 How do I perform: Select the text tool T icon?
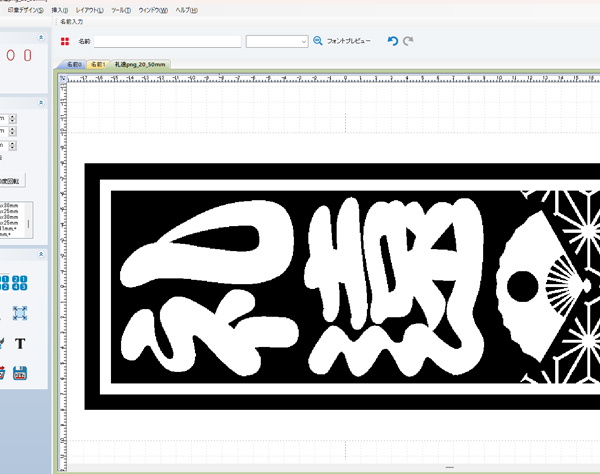pos(20,342)
